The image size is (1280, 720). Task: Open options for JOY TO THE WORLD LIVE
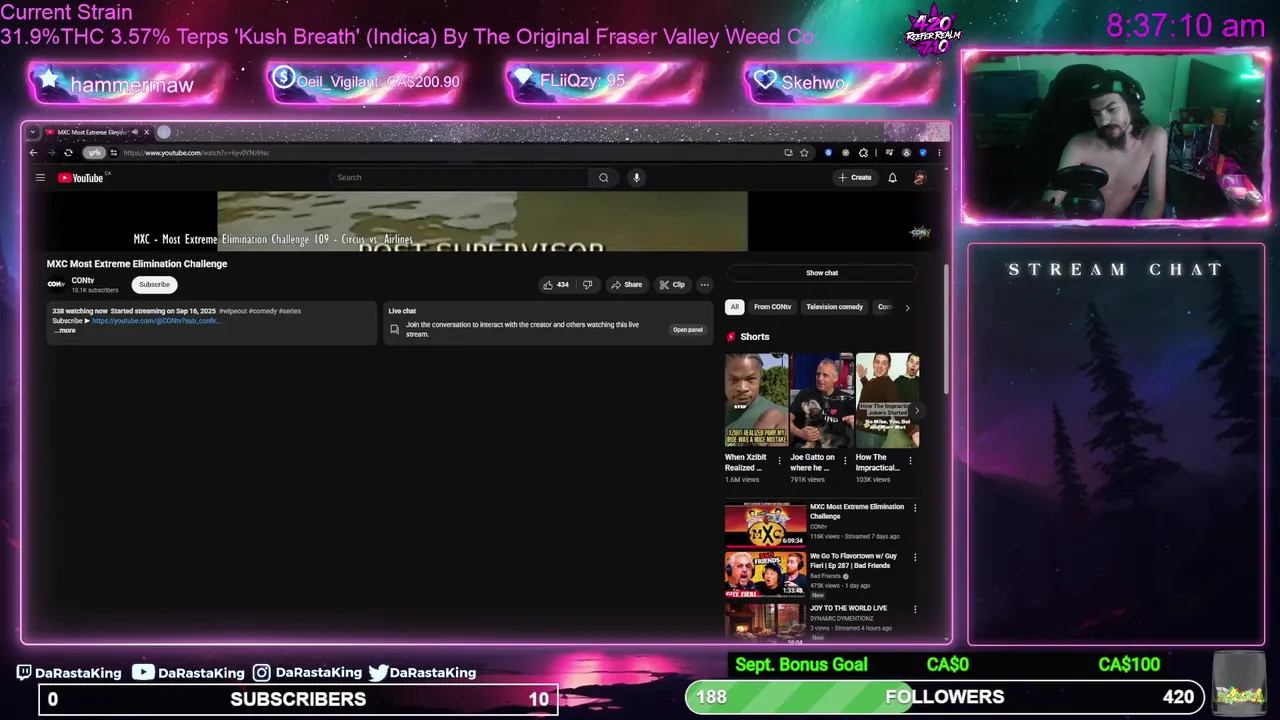click(915, 609)
